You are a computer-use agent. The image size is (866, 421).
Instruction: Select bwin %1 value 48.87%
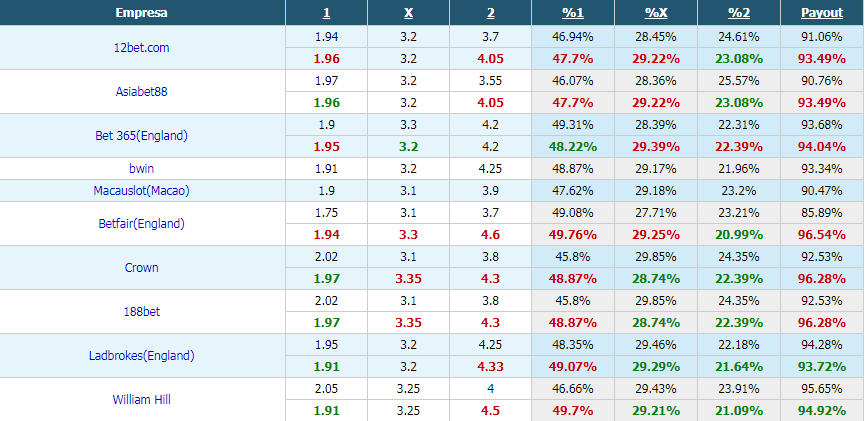573,169
